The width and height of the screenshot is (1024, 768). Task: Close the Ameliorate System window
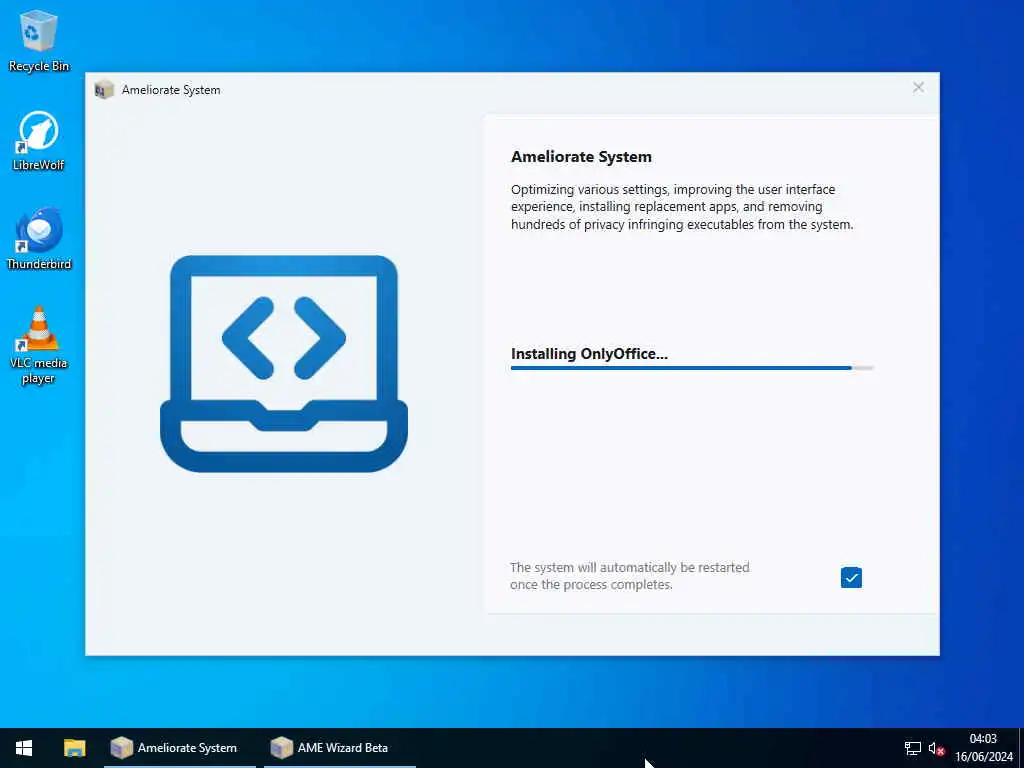pyautogui.click(x=918, y=88)
